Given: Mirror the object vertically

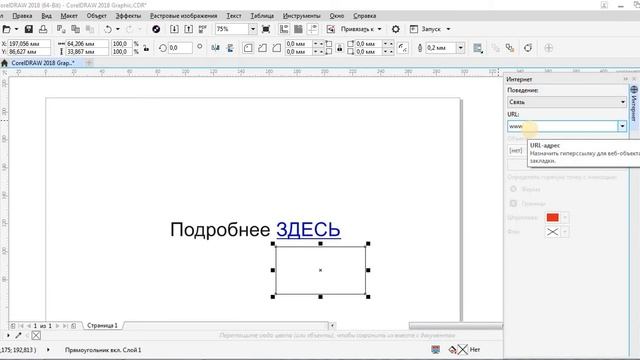Looking at the screenshot, I should coord(230,48).
